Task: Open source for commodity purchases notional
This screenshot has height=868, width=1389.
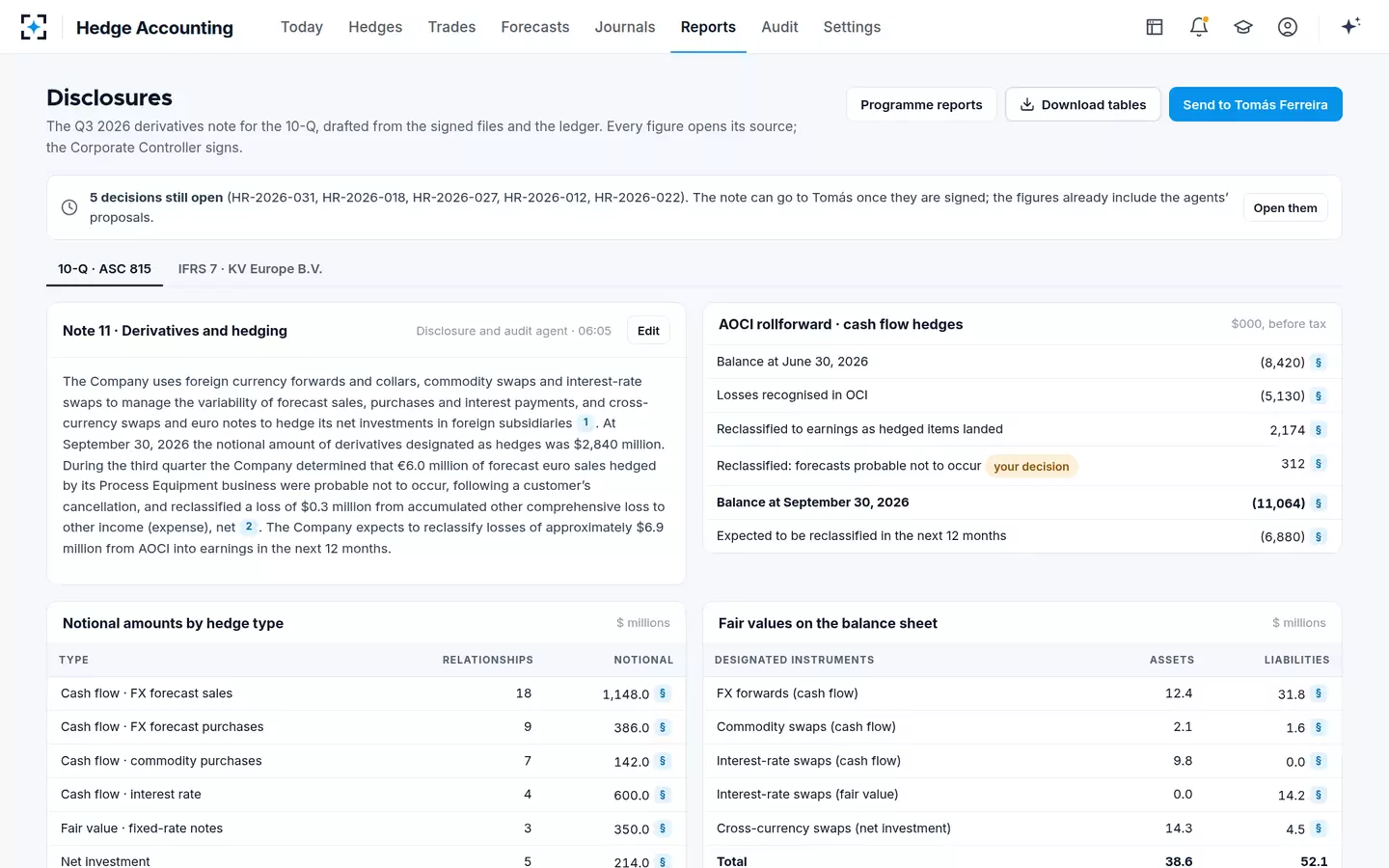Action: pyautogui.click(x=663, y=762)
